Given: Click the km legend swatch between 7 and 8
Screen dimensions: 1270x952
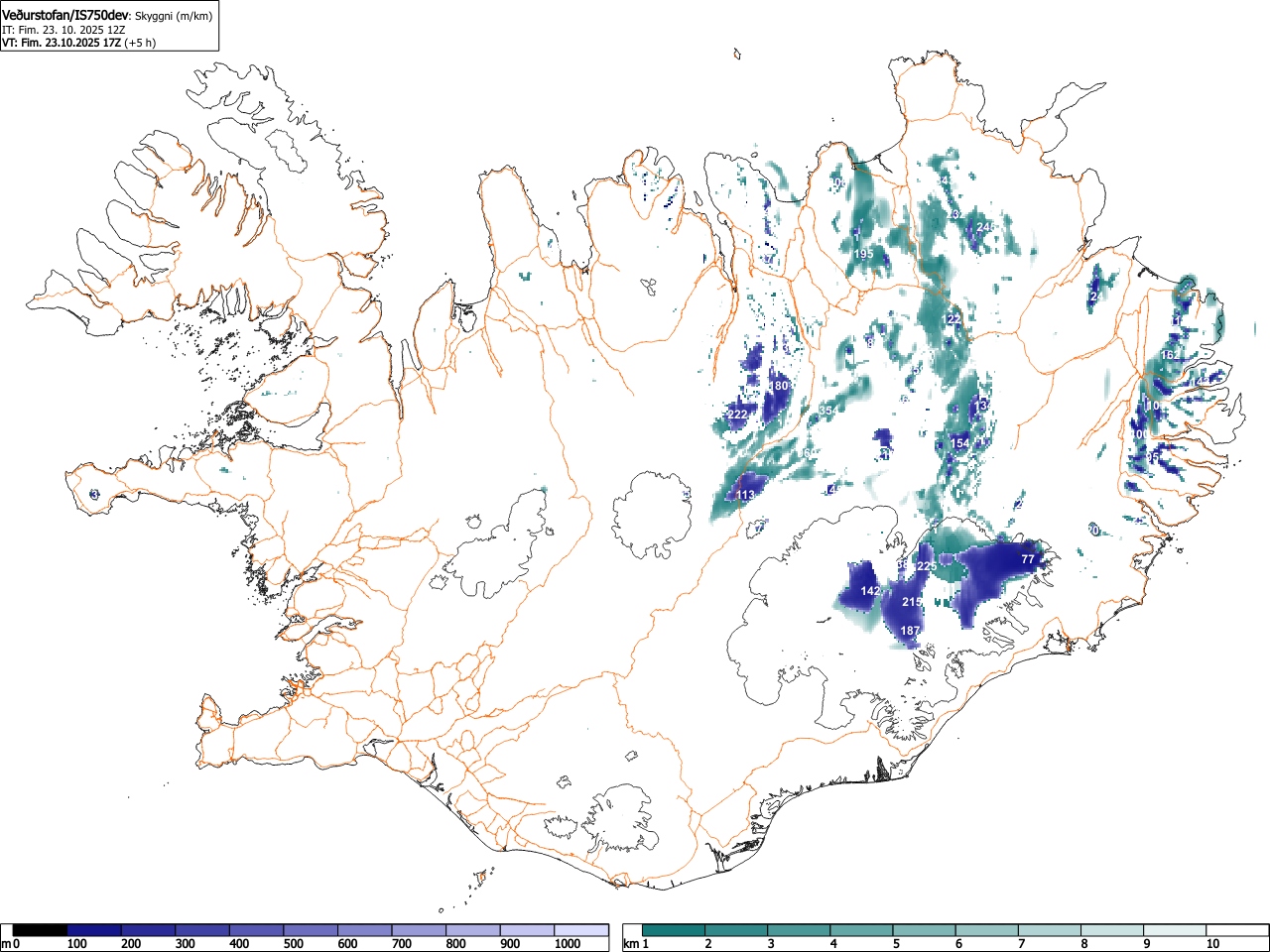Looking at the screenshot, I should point(1050,930).
